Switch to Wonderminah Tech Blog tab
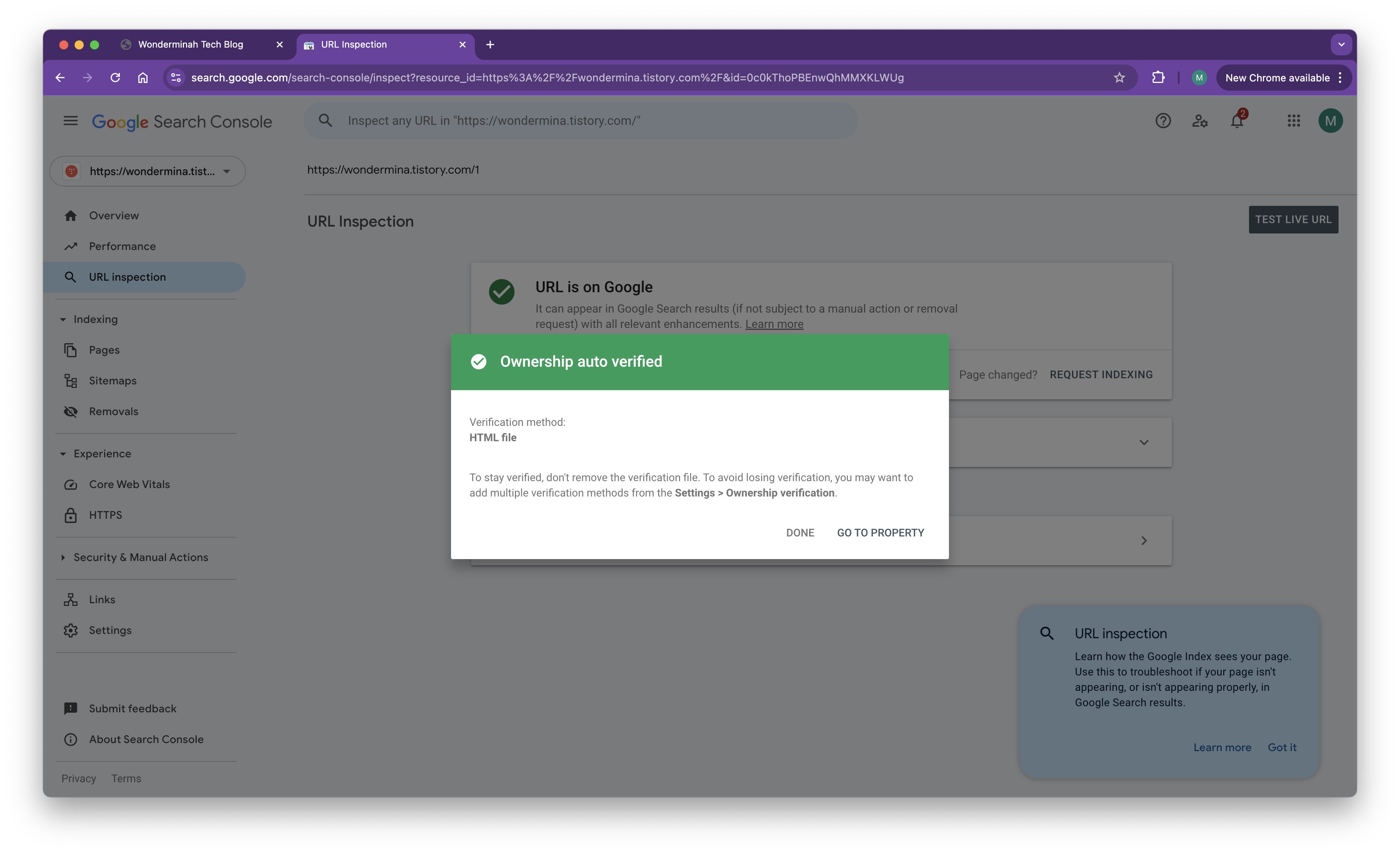The height and width of the screenshot is (854, 1400). [191, 44]
